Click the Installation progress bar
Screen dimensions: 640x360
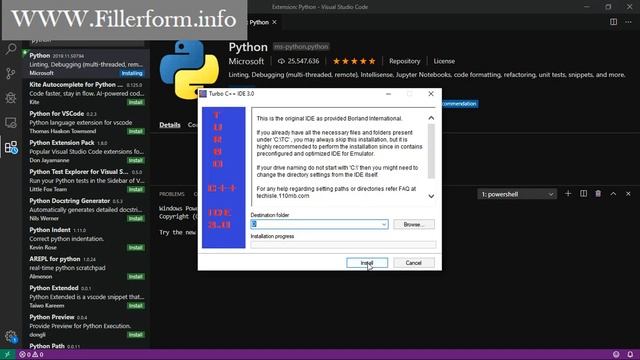click(343, 244)
